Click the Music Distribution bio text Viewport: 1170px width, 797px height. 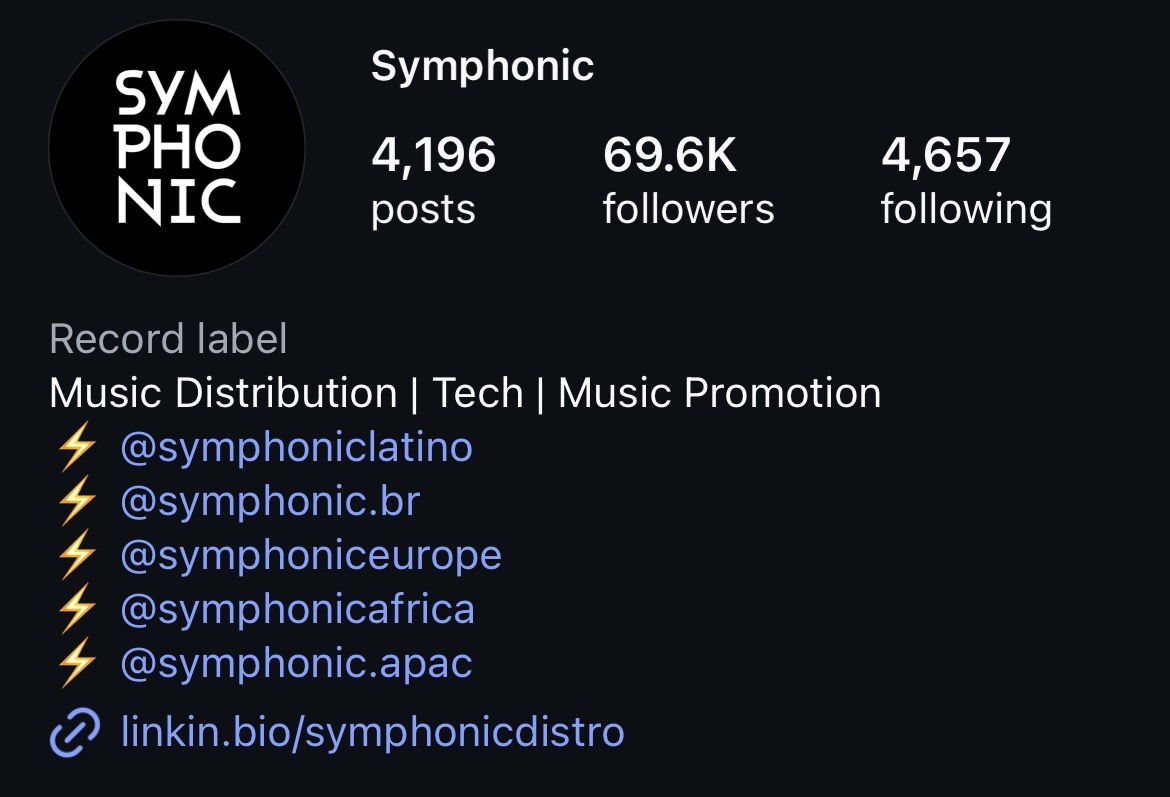(x=223, y=393)
